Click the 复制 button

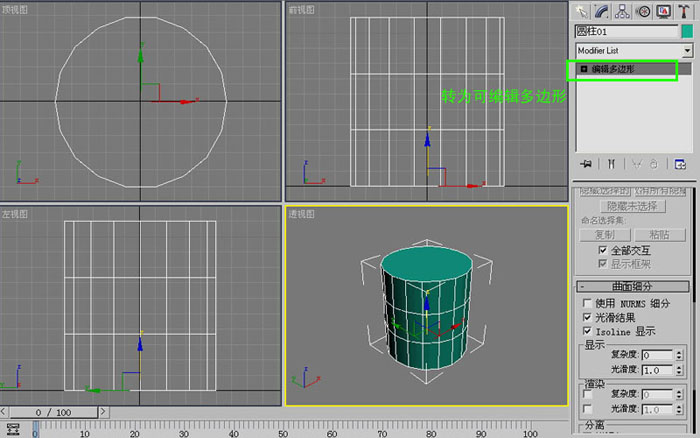click(605, 235)
